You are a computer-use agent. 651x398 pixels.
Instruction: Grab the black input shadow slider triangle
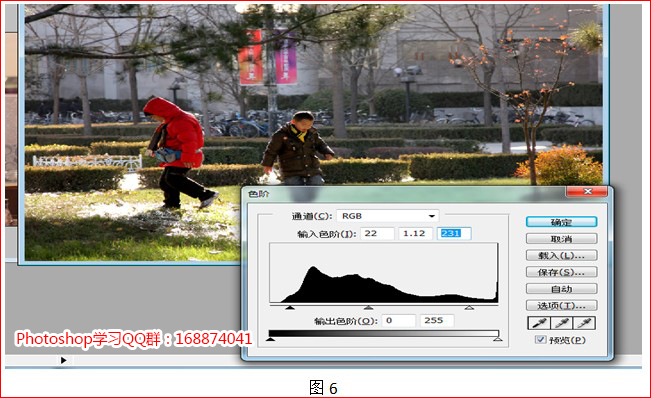point(290,308)
